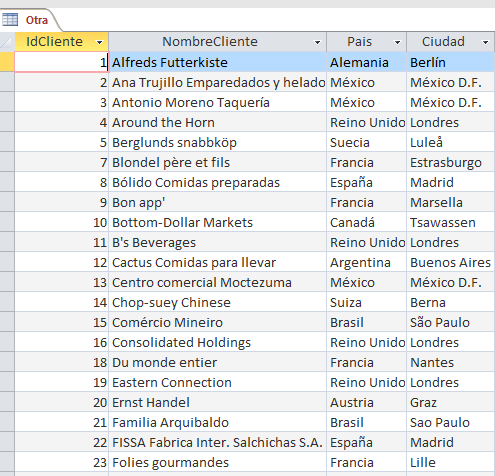Click the Suecia country cell
Image resolution: width=495 pixels, height=476 pixels.
tap(367, 142)
